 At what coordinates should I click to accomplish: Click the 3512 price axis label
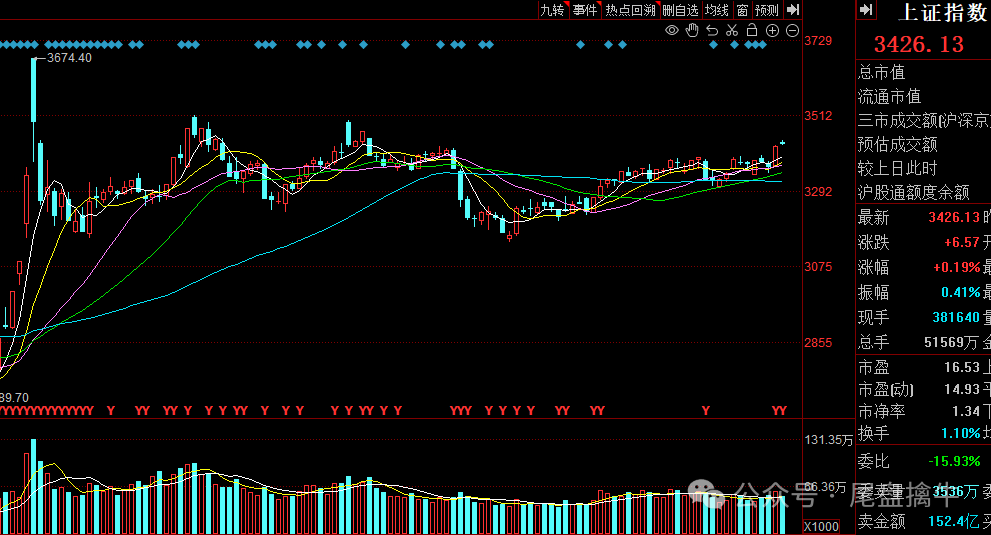818,116
